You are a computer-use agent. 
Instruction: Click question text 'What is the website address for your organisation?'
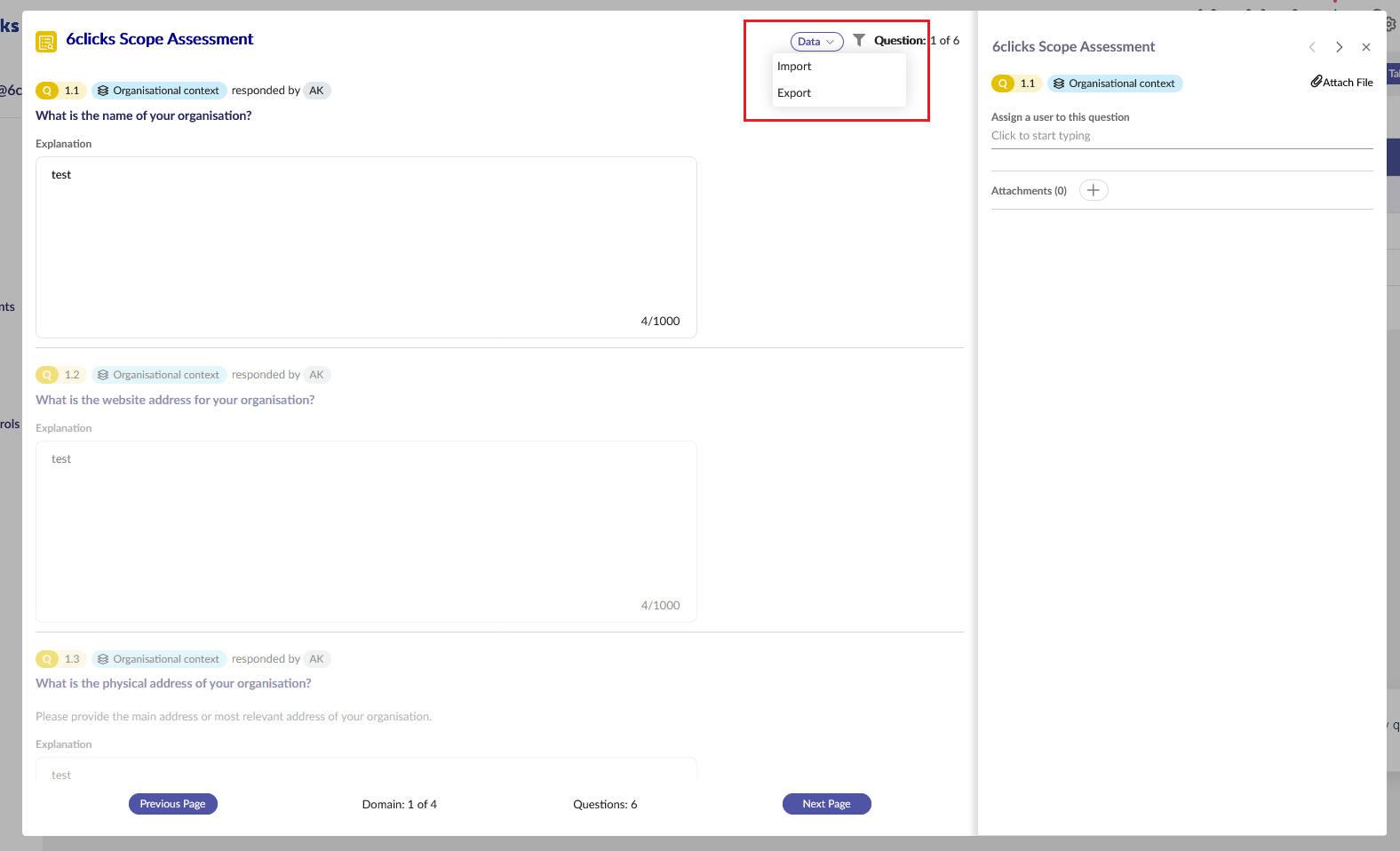[175, 400]
